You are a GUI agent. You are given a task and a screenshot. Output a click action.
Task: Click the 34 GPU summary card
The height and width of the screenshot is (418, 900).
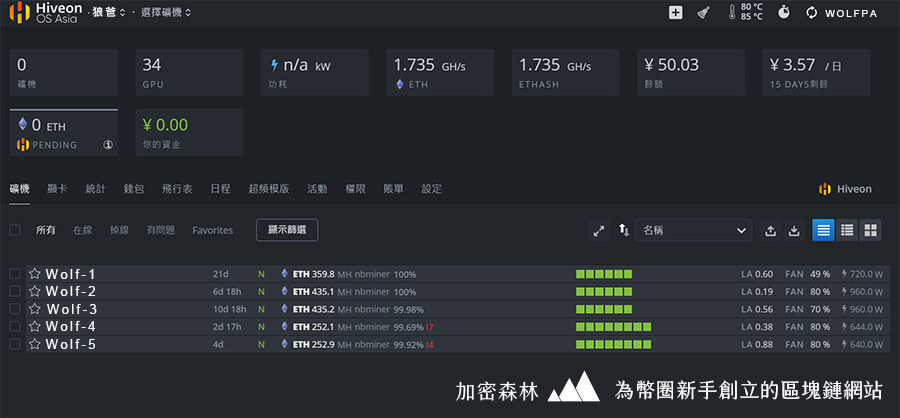(x=189, y=72)
